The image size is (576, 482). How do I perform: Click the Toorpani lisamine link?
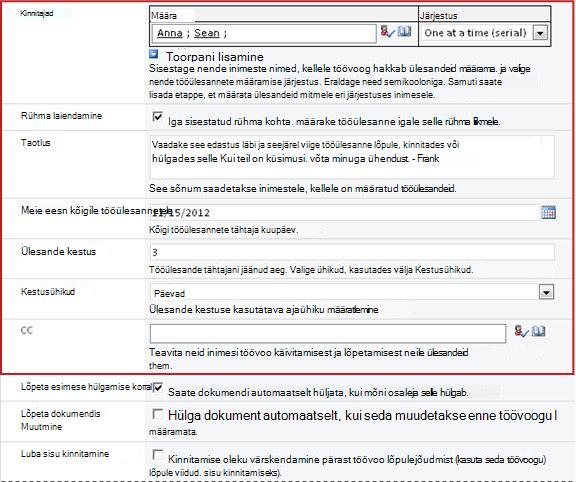(x=215, y=57)
